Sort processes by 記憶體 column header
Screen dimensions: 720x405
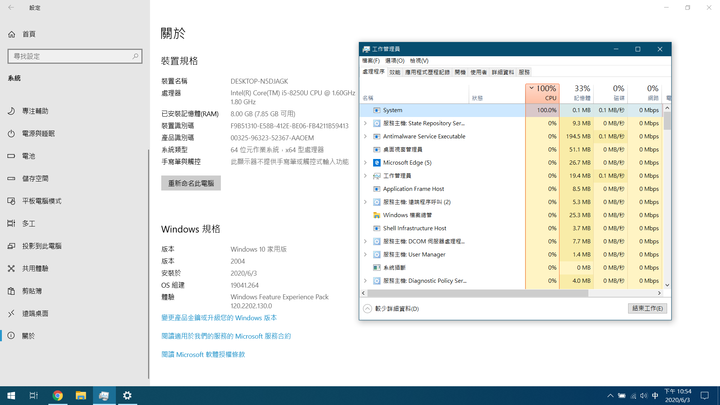click(576, 93)
